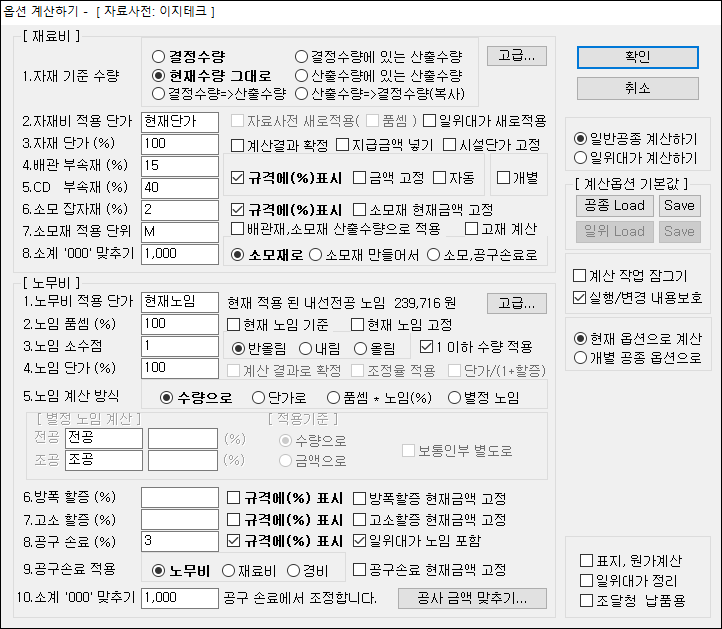722x629 pixels.
Task: Click Save next to 공종 Load
Action: (679, 205)
